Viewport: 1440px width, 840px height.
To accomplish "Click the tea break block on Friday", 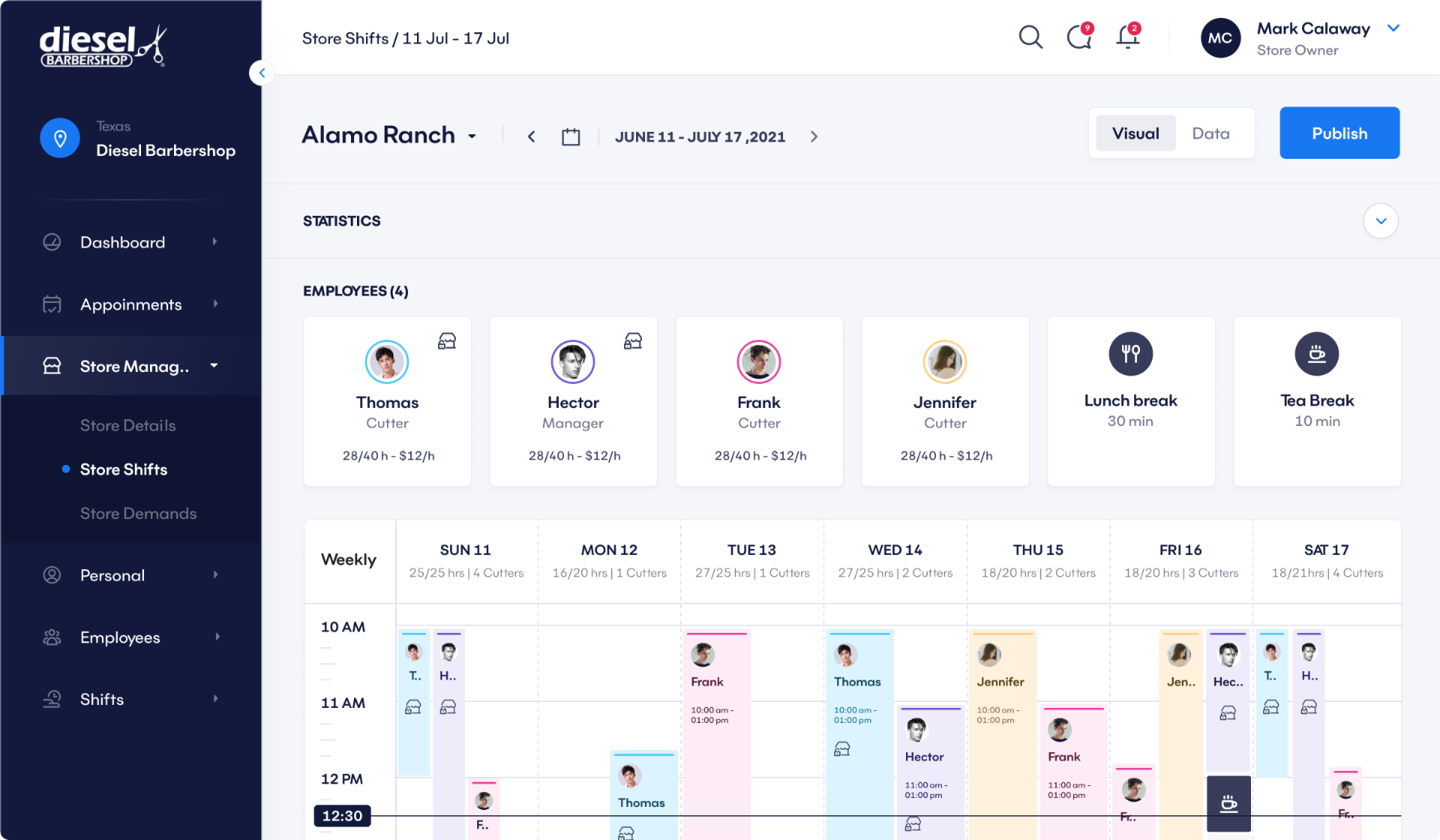I will point(1228,803).
